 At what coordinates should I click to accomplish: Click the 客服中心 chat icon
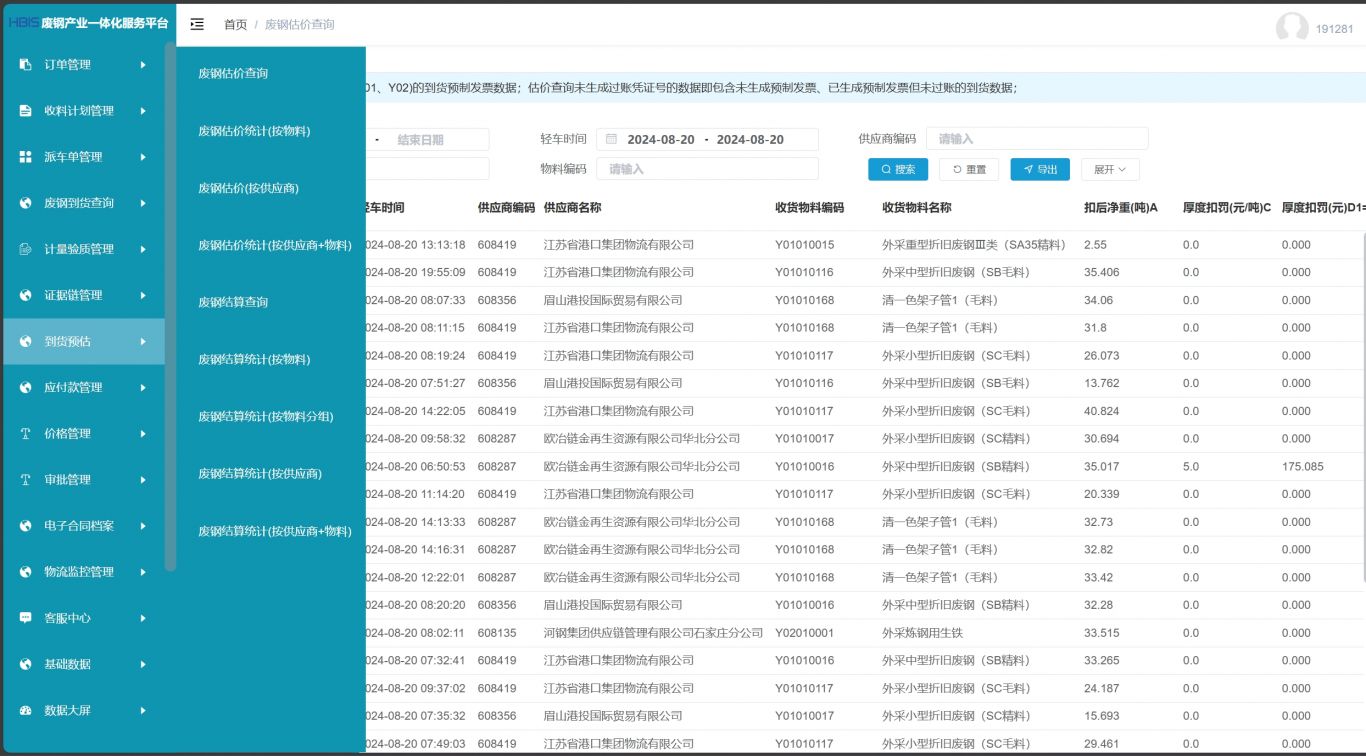click(26, 618)
